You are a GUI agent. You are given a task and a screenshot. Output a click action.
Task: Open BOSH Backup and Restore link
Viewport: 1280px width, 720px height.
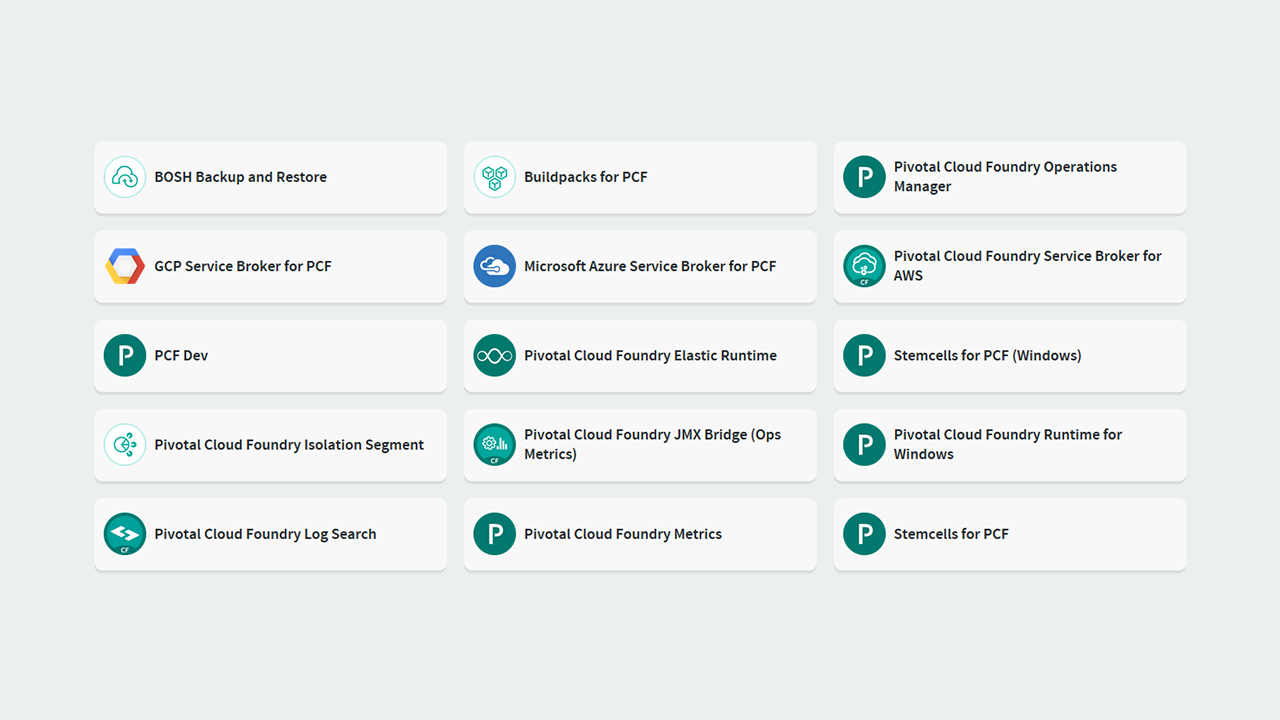pos(240,177)
